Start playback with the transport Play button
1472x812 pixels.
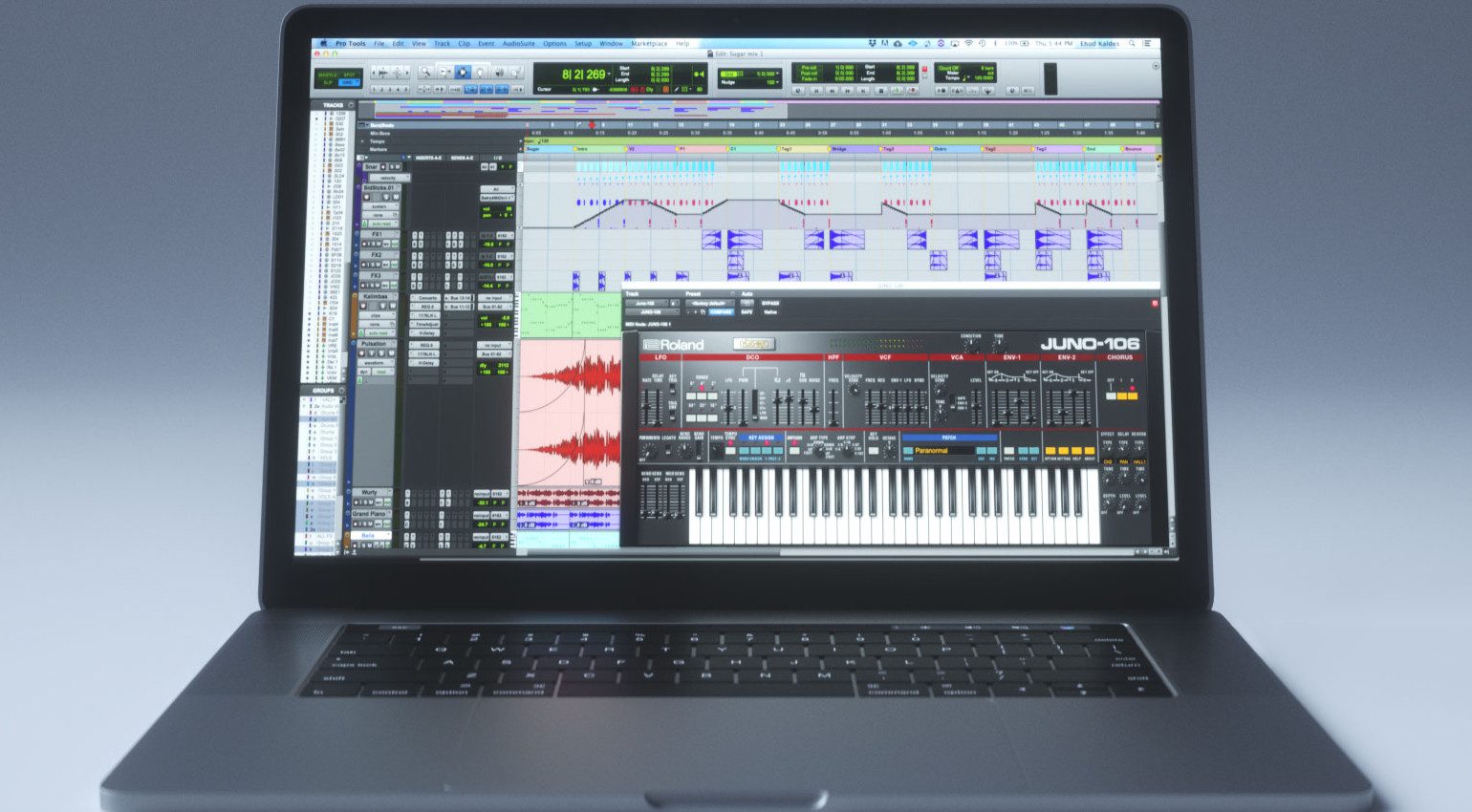click(897, 91)
